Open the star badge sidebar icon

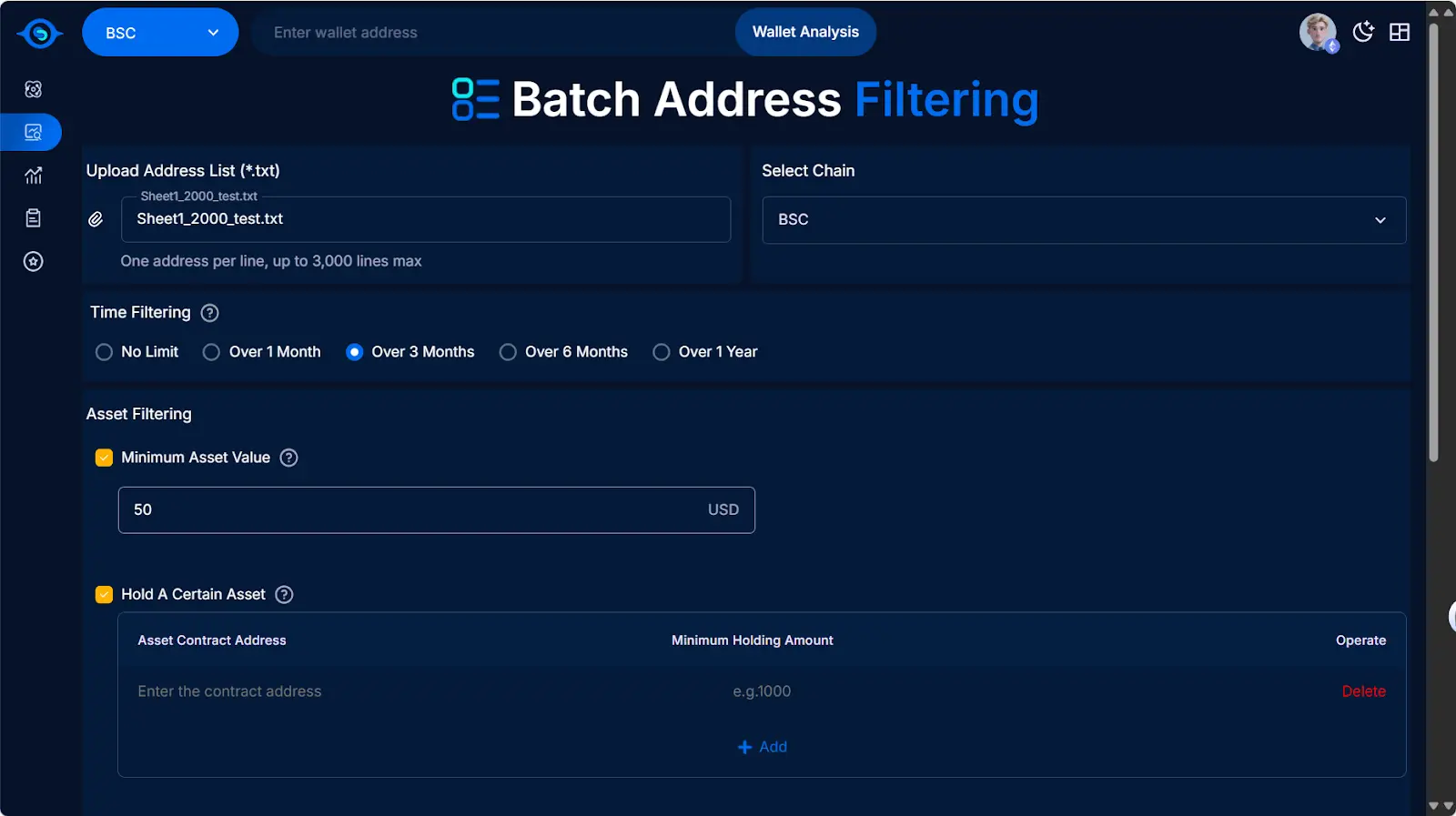[34, 262]
